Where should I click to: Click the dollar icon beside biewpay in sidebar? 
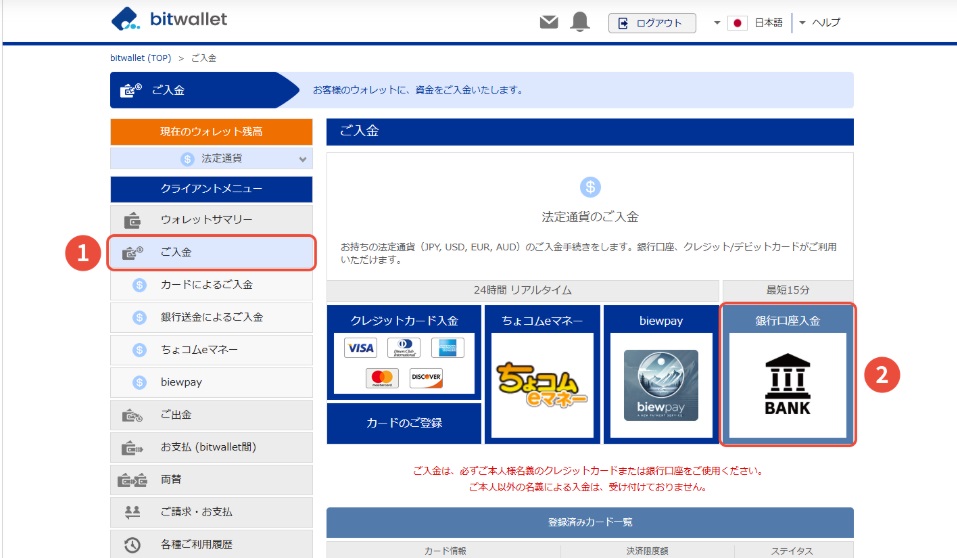tap(140, 382)
